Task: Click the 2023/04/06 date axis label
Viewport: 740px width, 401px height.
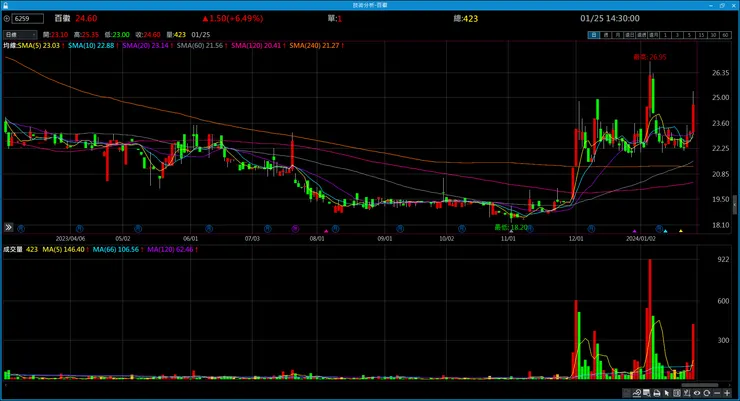Action: click(x=70, y=238)
